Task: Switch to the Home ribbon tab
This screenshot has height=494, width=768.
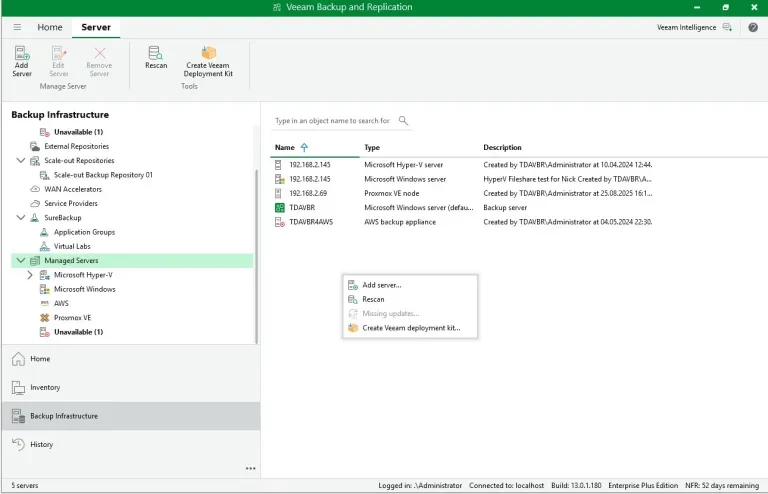Action: tap(50, 27)
